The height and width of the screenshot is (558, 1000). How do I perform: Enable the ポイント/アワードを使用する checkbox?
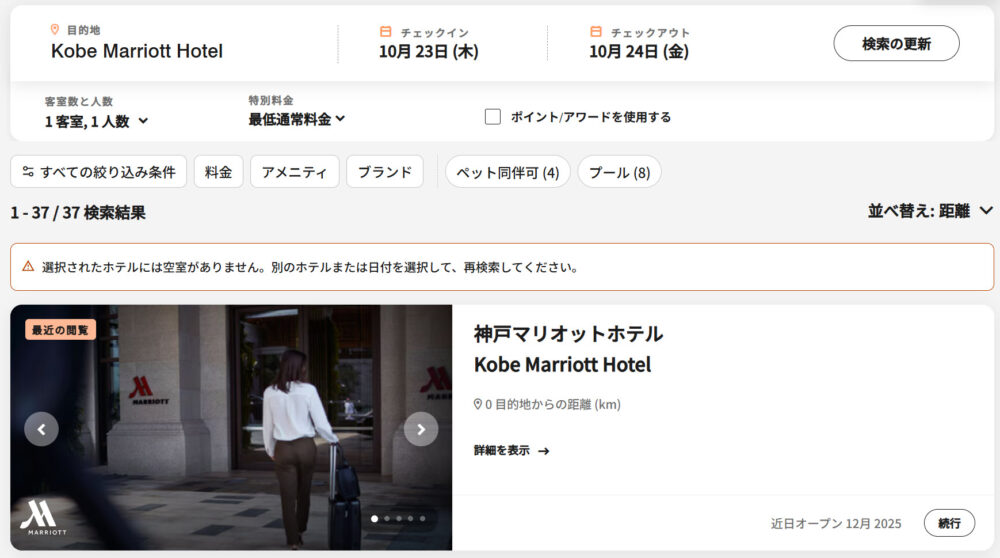(493, 117)
